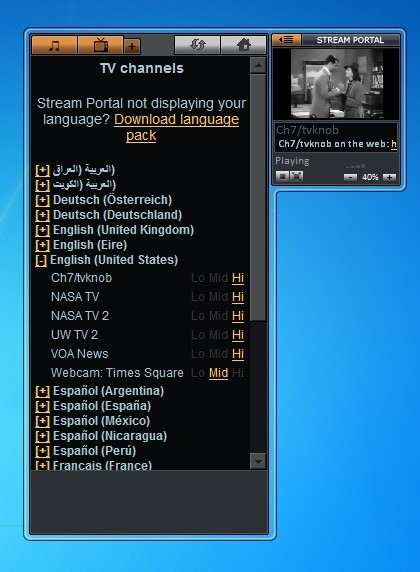Viewport: 420px width, 572px height.
Task: Play VOA News in Hi quality
Action: coord(238,353)
